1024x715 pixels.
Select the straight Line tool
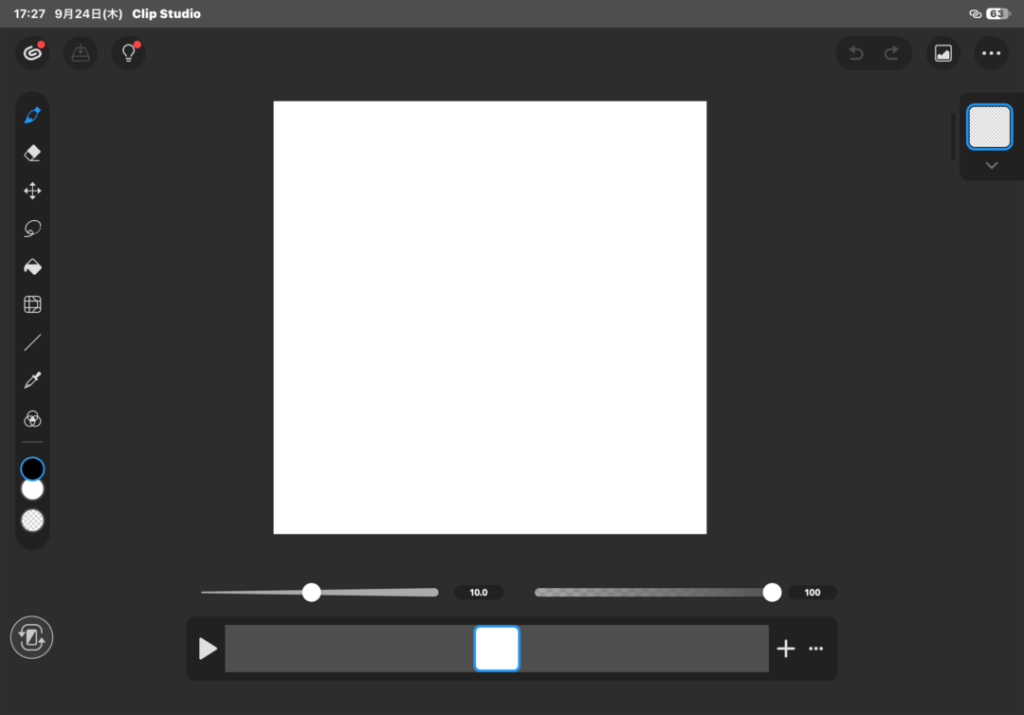click(33, 343)
